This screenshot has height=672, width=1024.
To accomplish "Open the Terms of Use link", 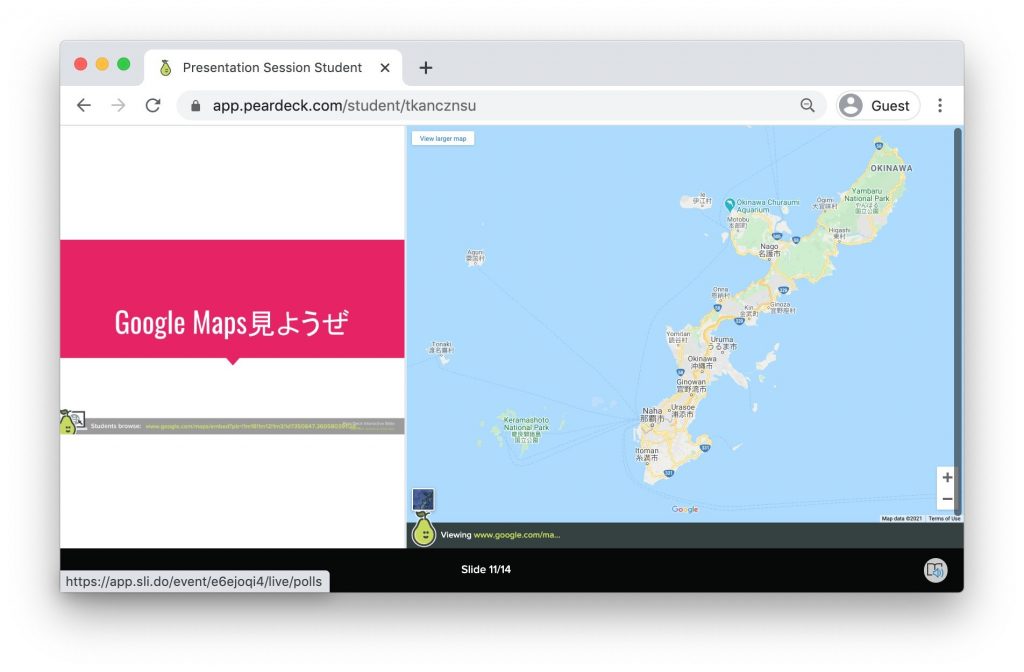I will [x=944, y=518].
